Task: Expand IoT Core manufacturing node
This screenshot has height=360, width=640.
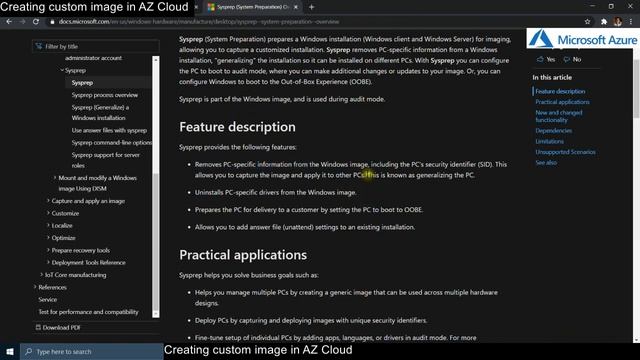Action: (x=42, y=275)
